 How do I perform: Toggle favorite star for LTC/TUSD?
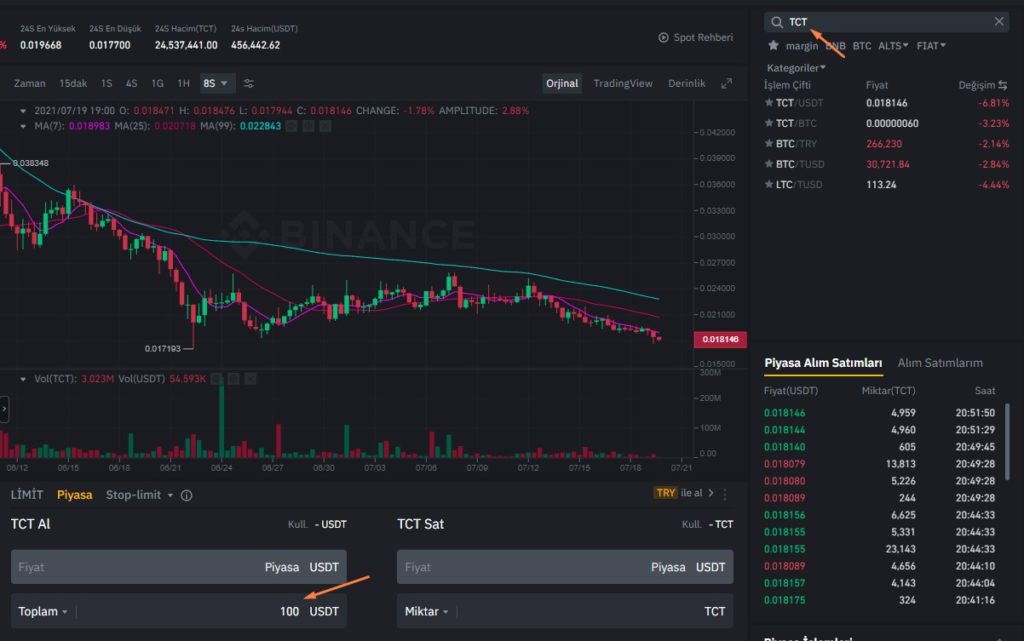pos(769,184)
